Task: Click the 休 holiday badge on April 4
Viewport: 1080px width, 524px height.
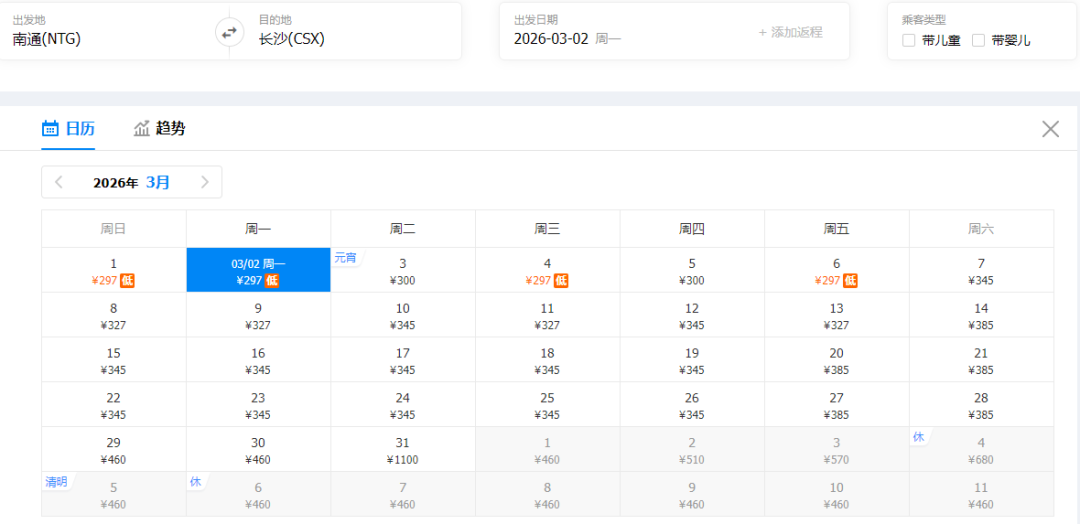Action: [918, 437]
